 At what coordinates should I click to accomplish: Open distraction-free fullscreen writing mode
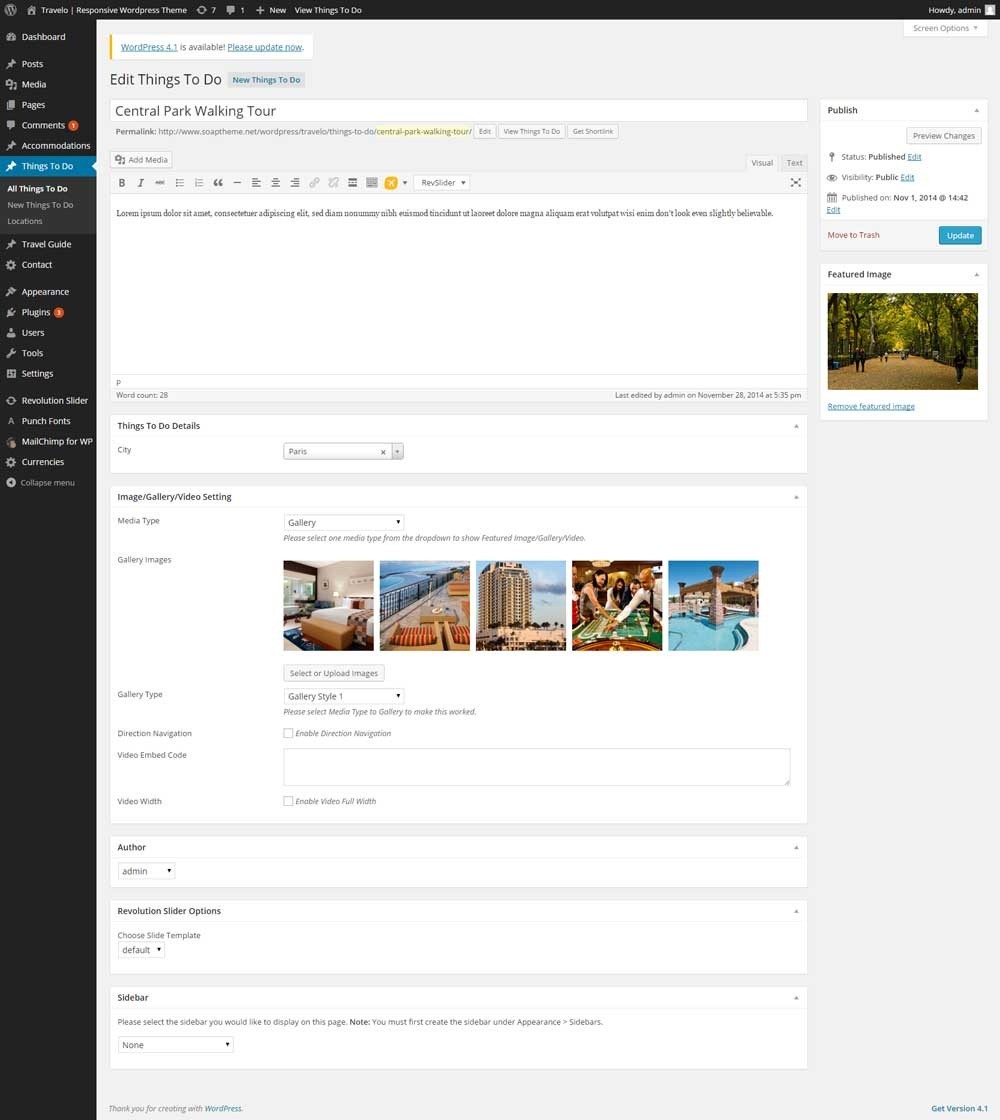(x=795, y=183)
